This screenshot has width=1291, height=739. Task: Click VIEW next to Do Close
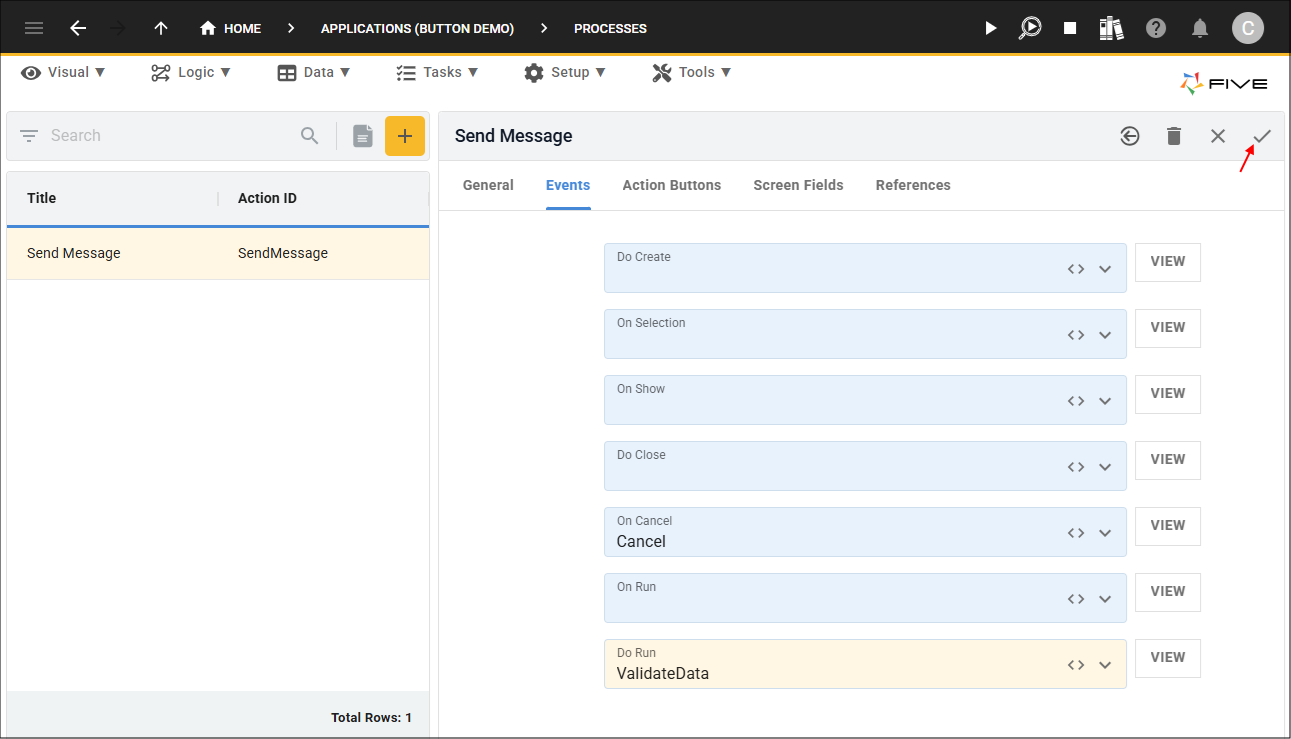click(x=1168, y=460)
